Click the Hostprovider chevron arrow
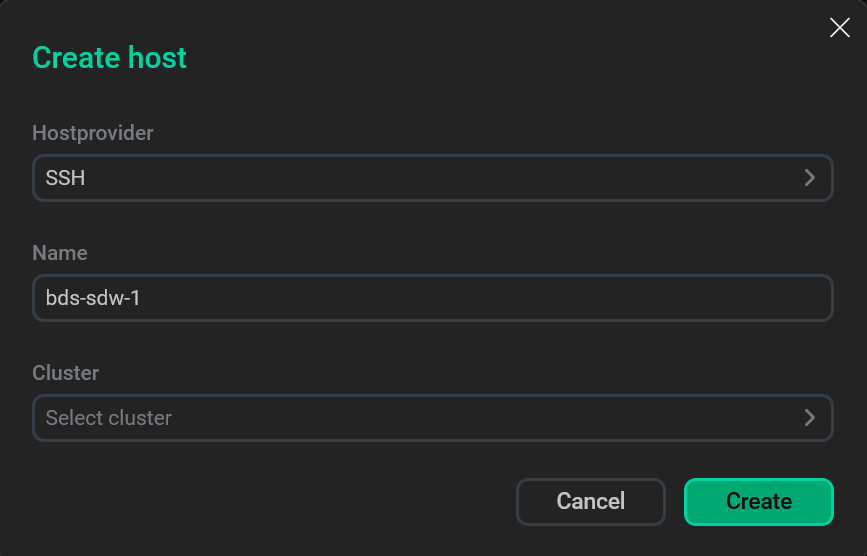 pos(810,178)
